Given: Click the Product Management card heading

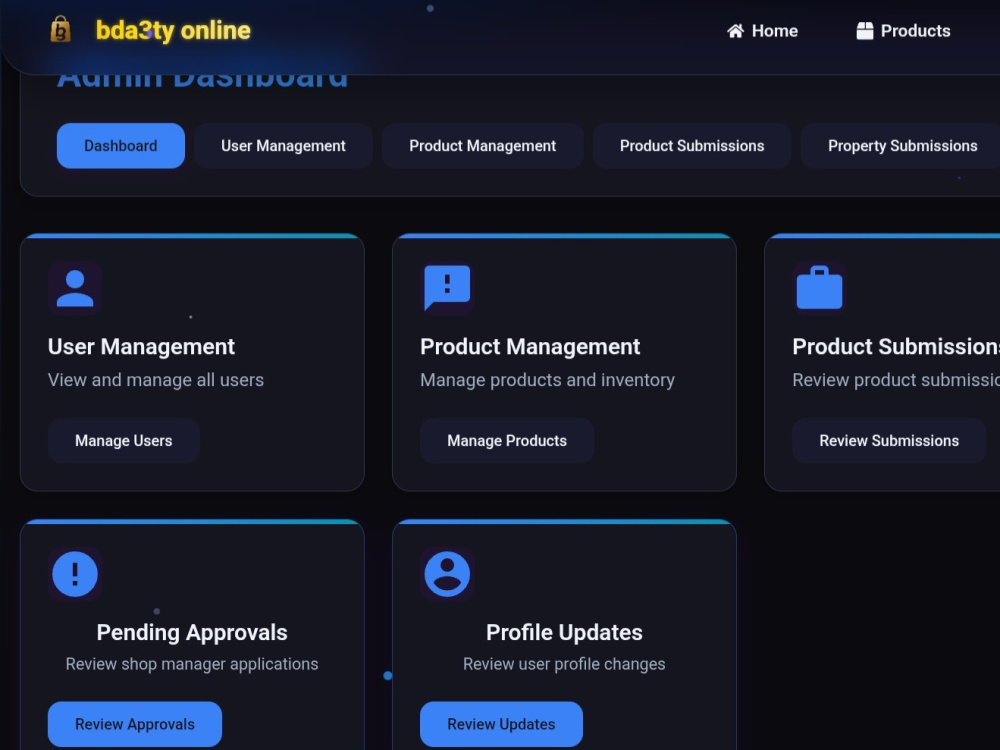Looking at the screenshot, I should coord(530,346).
